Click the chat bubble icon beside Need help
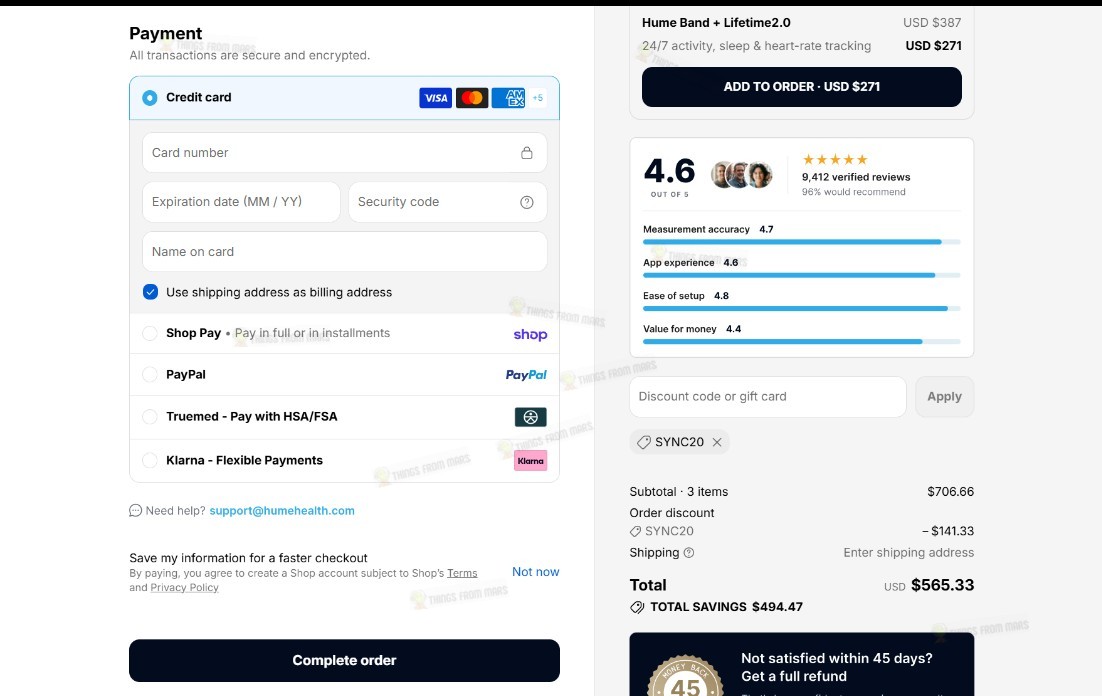Screen dimensions: 1102x696 (136, 510)
